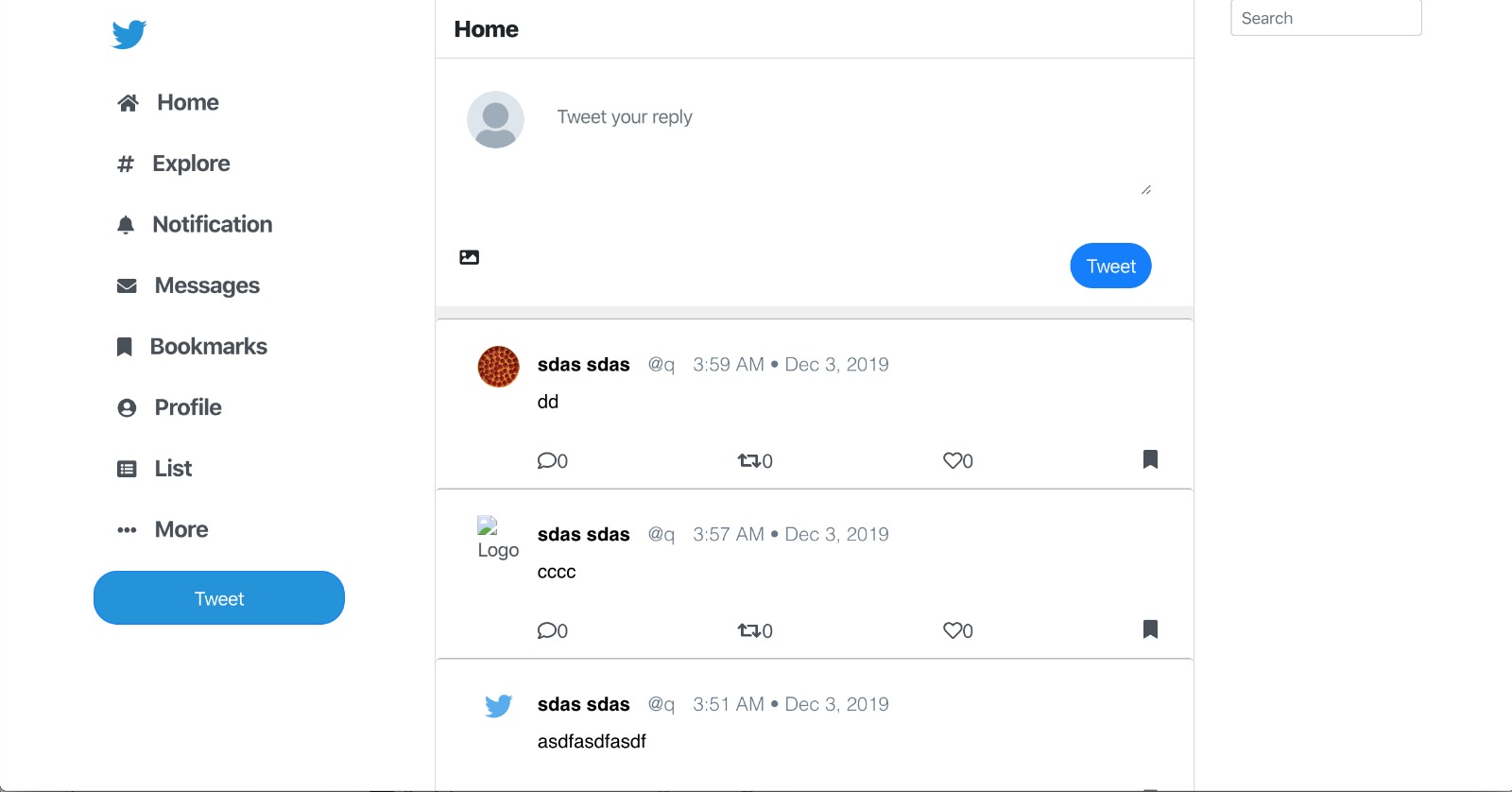Bookmark the "cccc" tweet
Image resolution: width=1512 pixels, height=792 pixels.
coord(1150,629)
